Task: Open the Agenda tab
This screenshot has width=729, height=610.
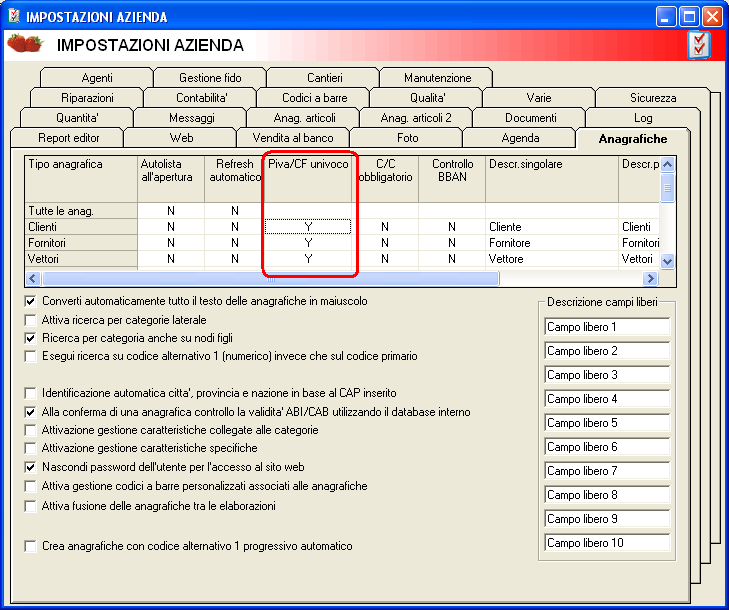Action: tap(520, 138)
